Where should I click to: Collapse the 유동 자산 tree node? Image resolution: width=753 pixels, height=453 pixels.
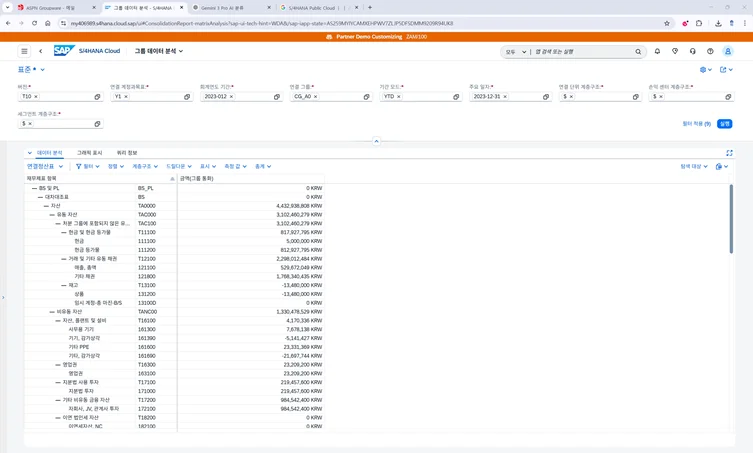(x=52, y=214)
